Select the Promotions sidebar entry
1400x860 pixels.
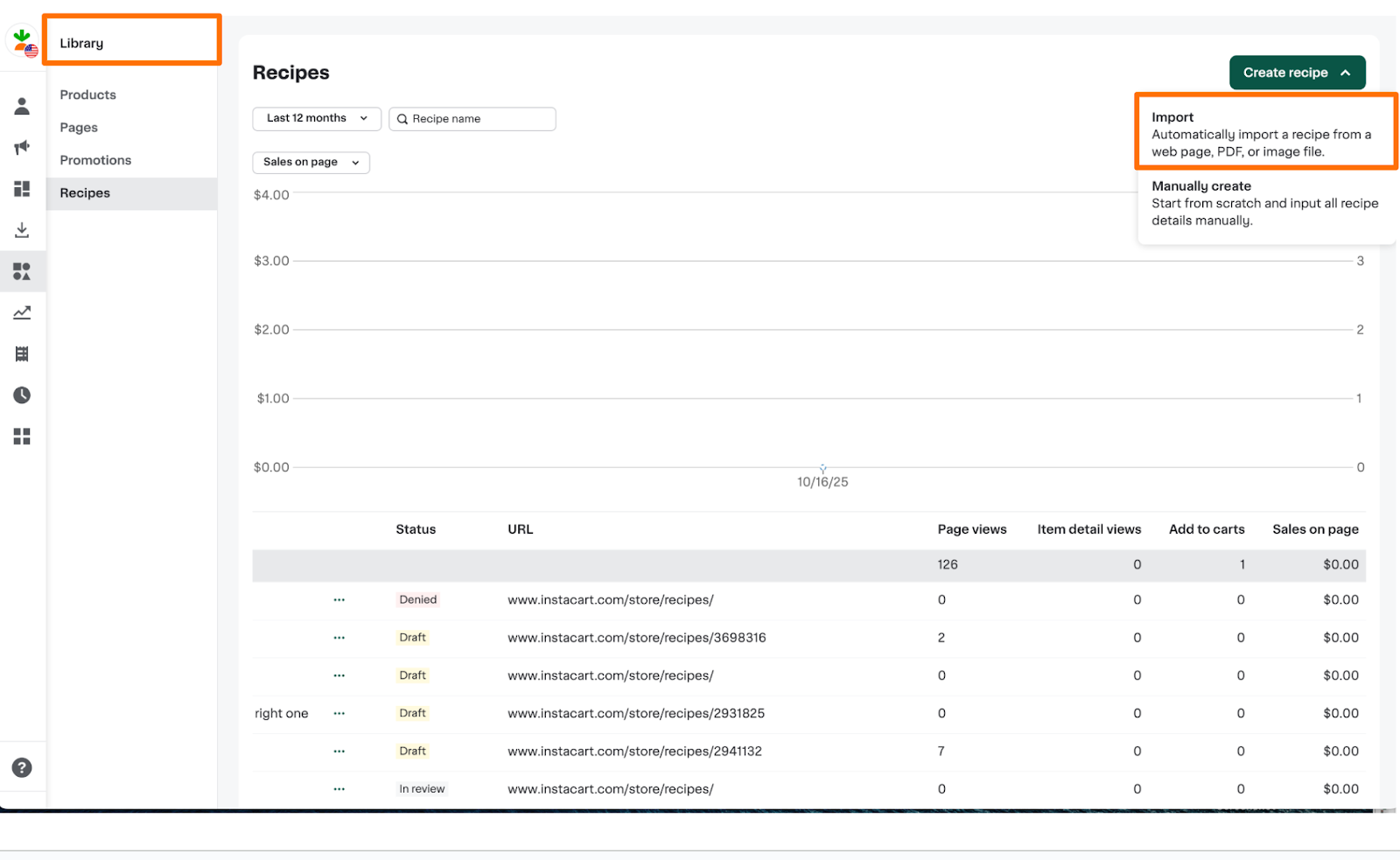point(95,160)
